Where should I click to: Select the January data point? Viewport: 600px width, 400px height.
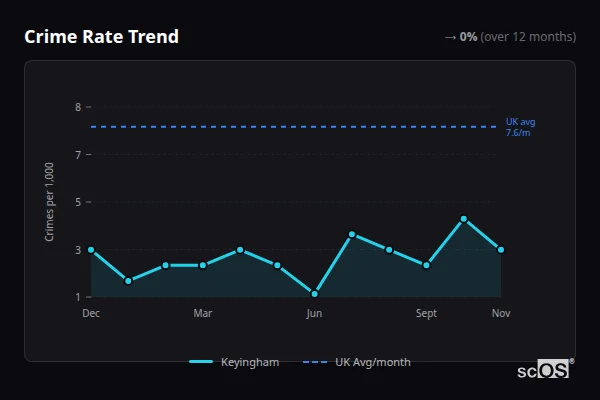128,281
